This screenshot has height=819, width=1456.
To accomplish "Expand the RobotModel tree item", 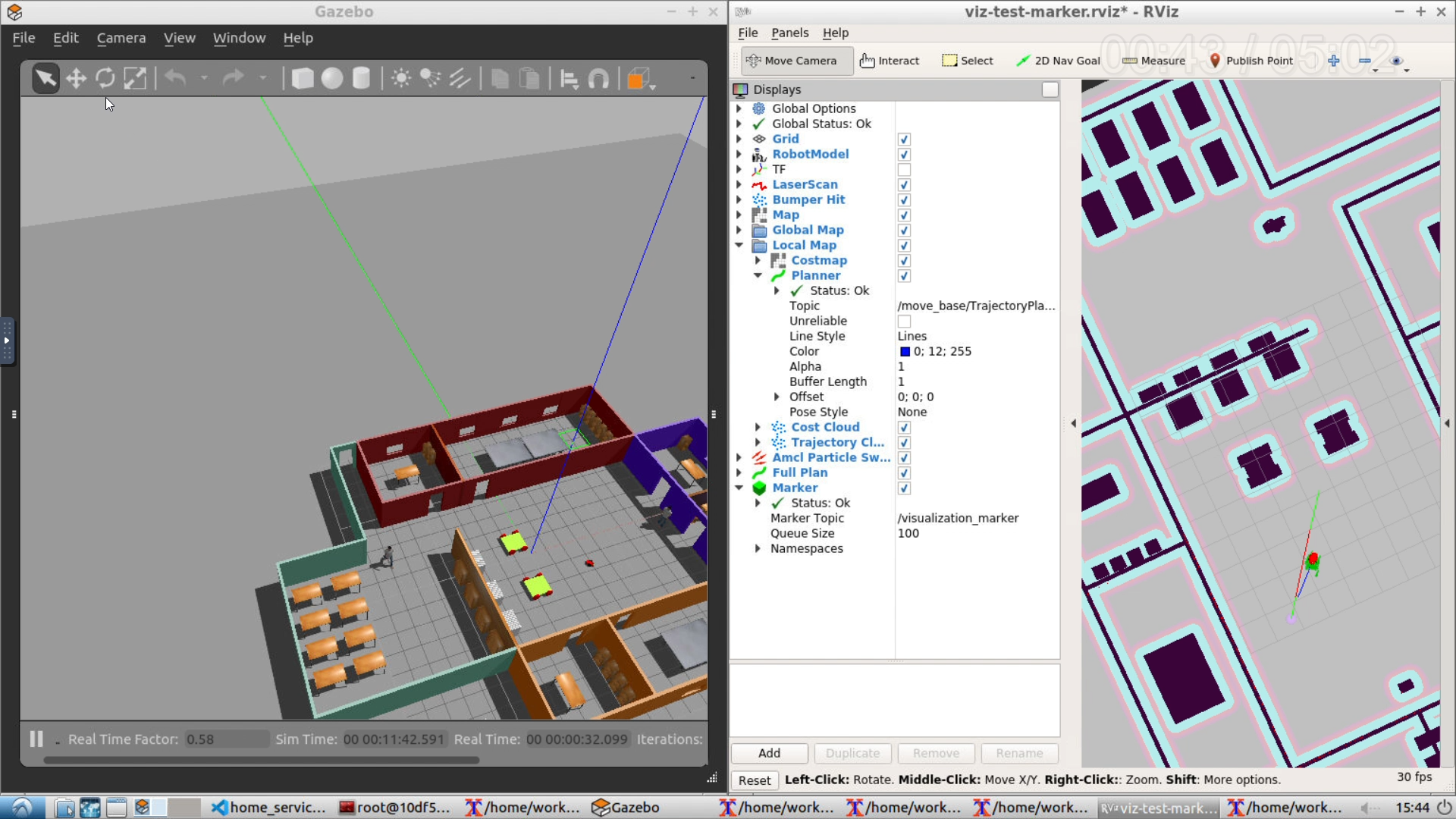I will [x=739, y=154].
